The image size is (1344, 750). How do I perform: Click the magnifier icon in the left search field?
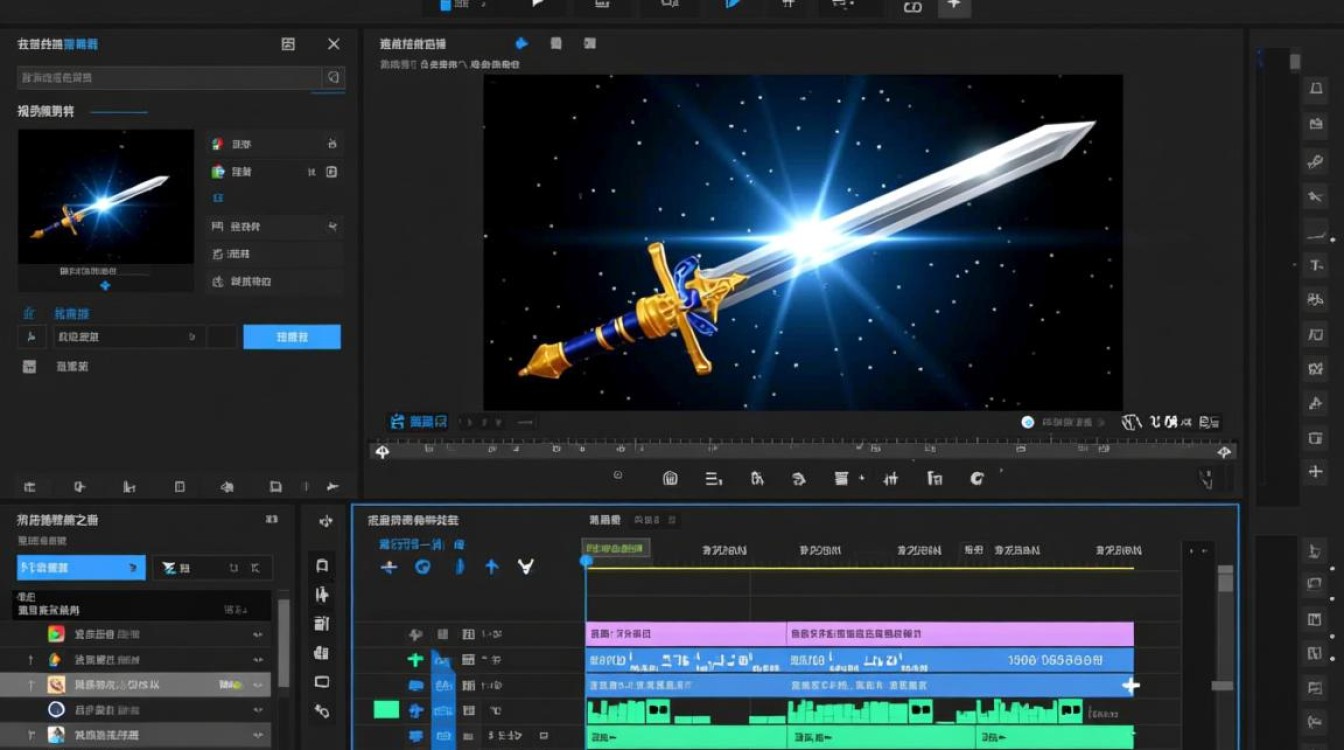334,77
